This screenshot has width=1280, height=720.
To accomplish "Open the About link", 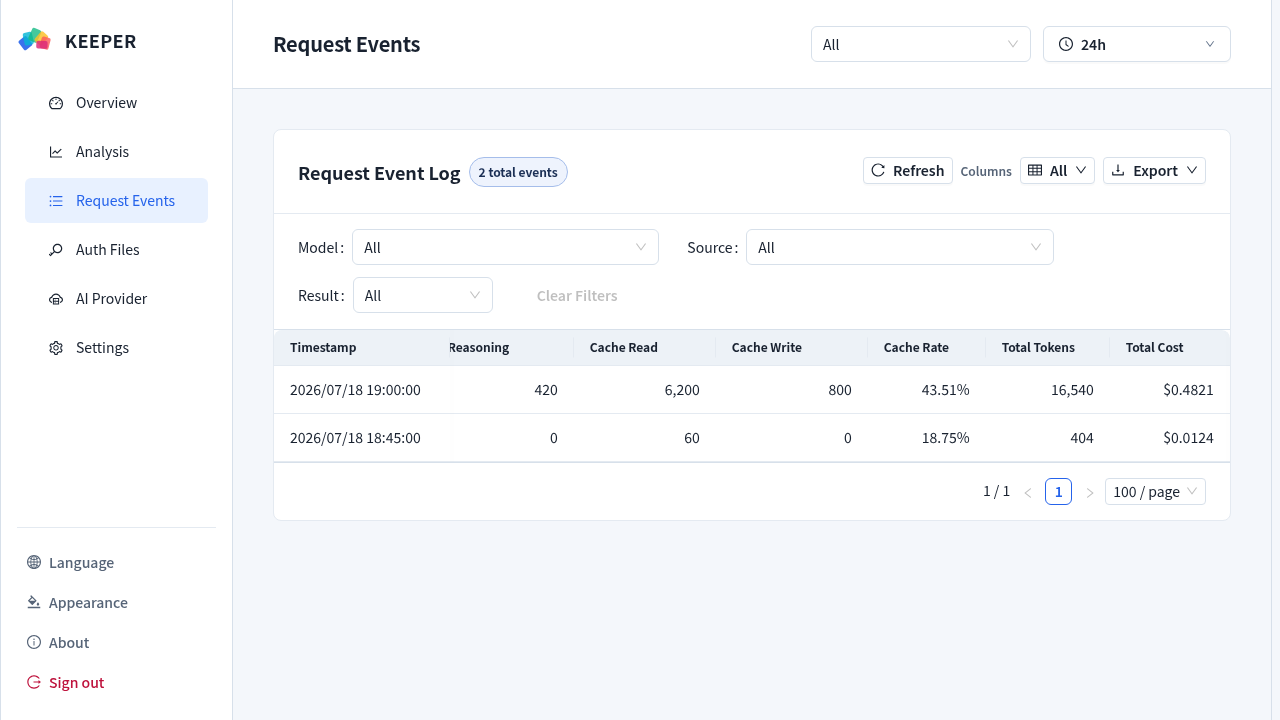I will point(69,642).
